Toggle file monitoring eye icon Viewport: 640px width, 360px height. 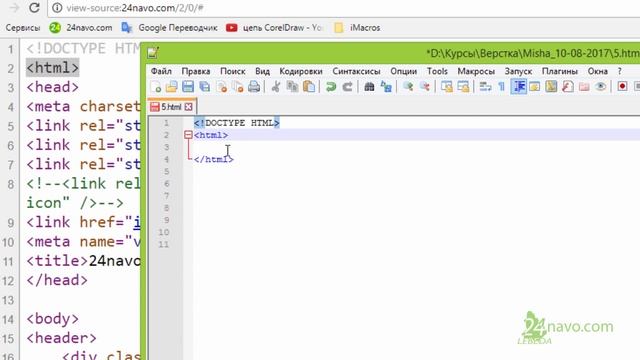coord(600,87)
